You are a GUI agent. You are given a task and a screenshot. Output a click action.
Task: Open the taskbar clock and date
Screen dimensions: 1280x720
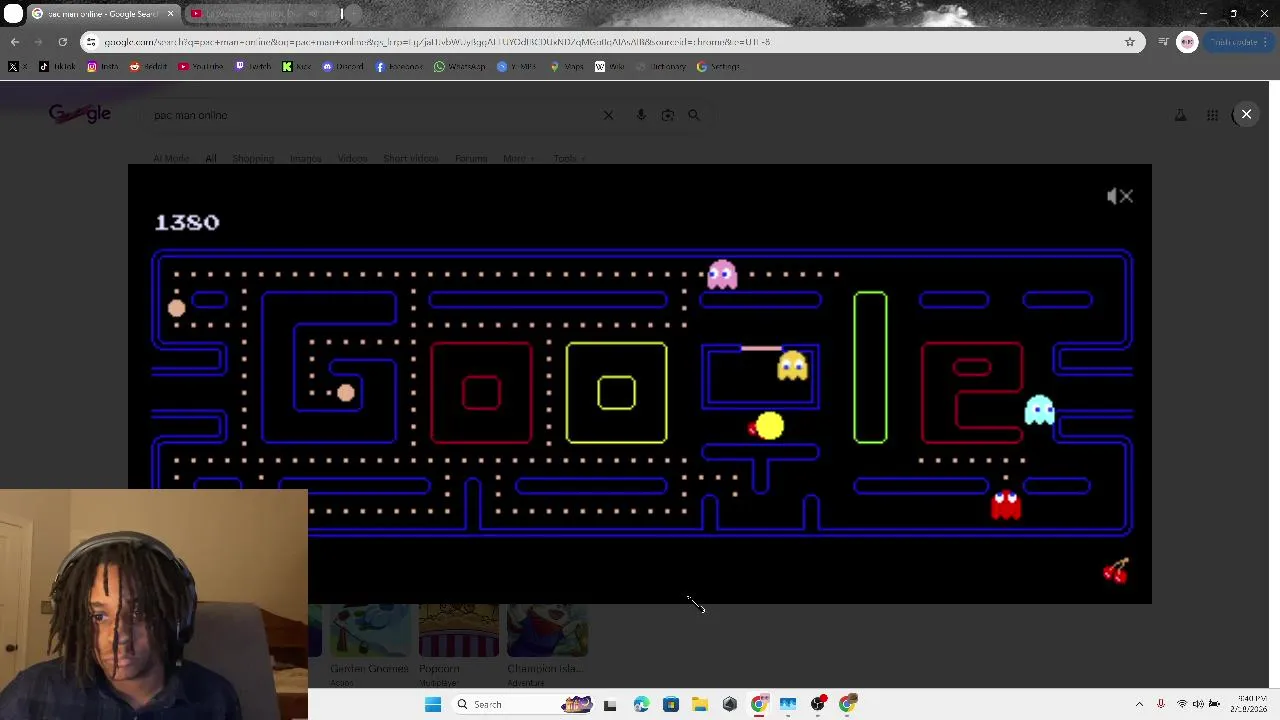pyautogui.click(x=1248, y=704)
